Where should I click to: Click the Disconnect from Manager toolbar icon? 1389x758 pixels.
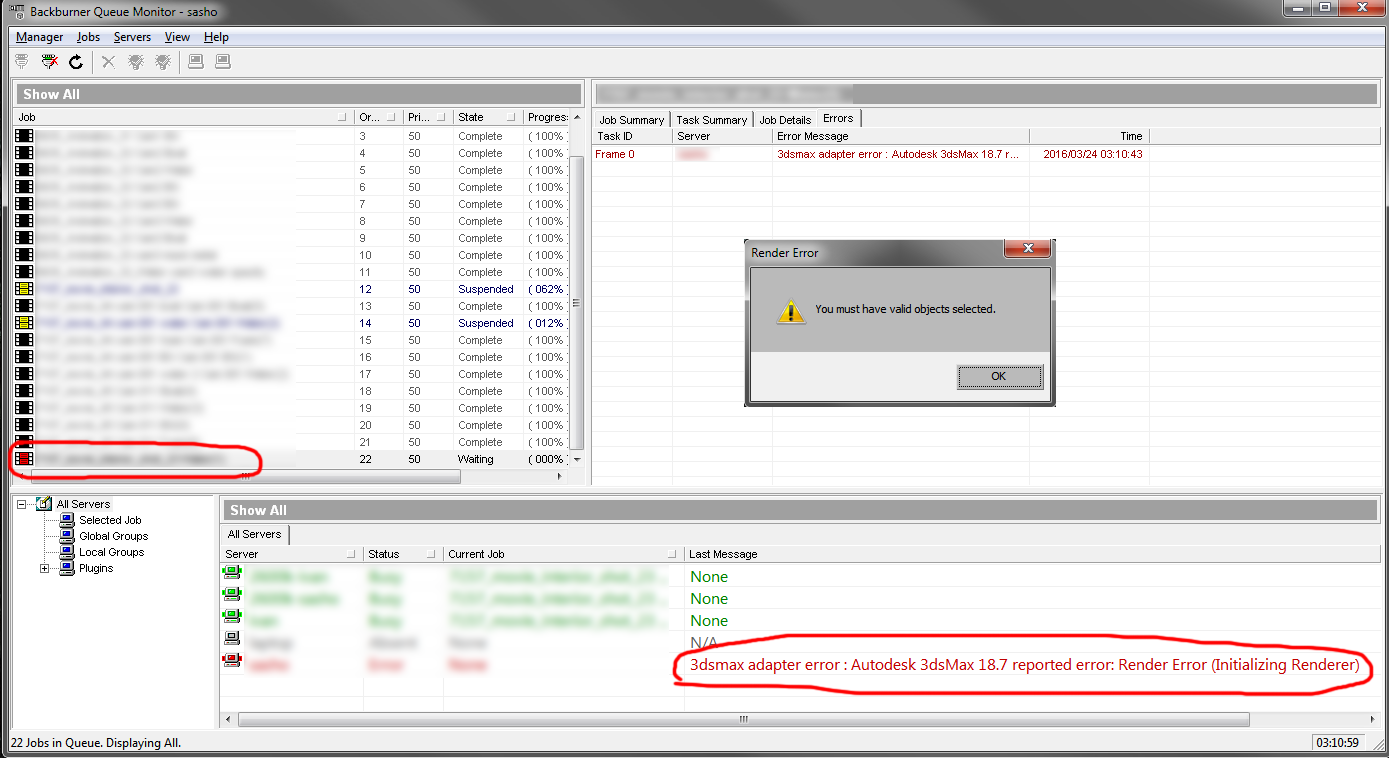click(49, 62)
